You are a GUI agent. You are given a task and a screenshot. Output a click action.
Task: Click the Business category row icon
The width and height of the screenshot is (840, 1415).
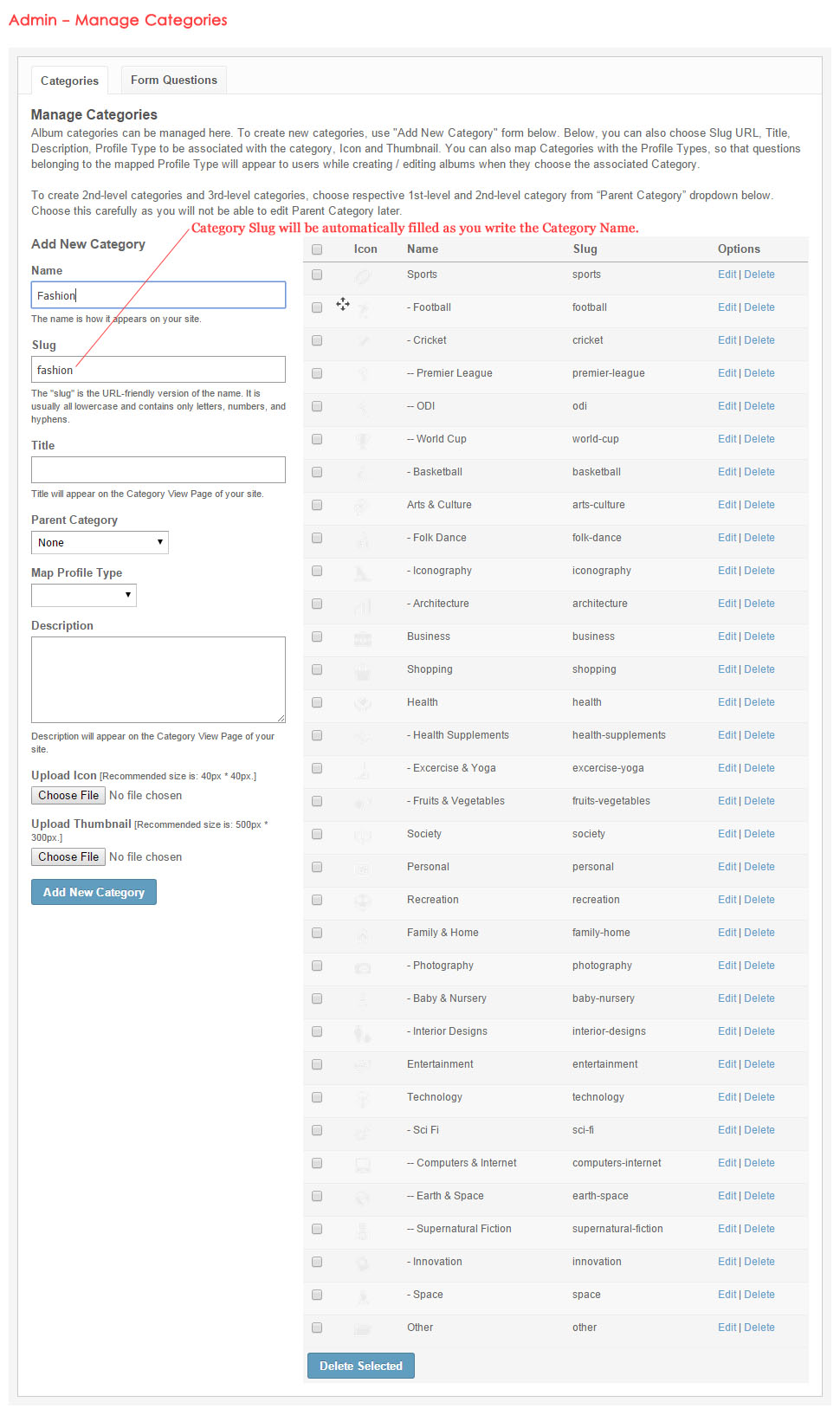363,638
